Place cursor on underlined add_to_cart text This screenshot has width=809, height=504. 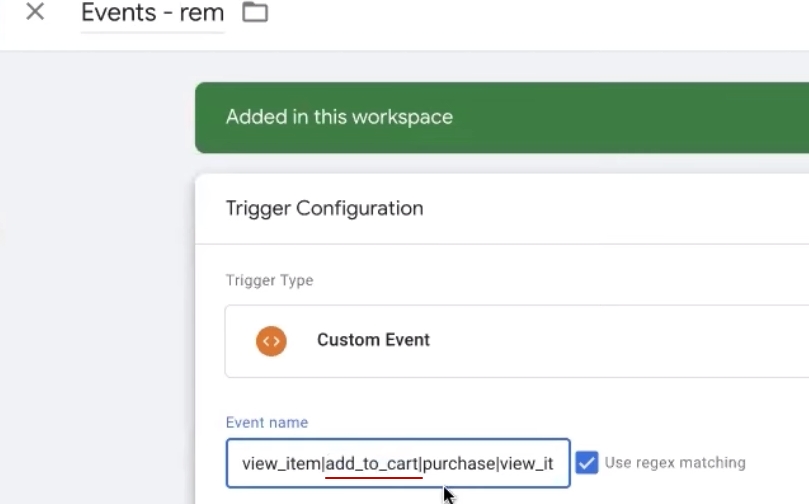(373, 464)
